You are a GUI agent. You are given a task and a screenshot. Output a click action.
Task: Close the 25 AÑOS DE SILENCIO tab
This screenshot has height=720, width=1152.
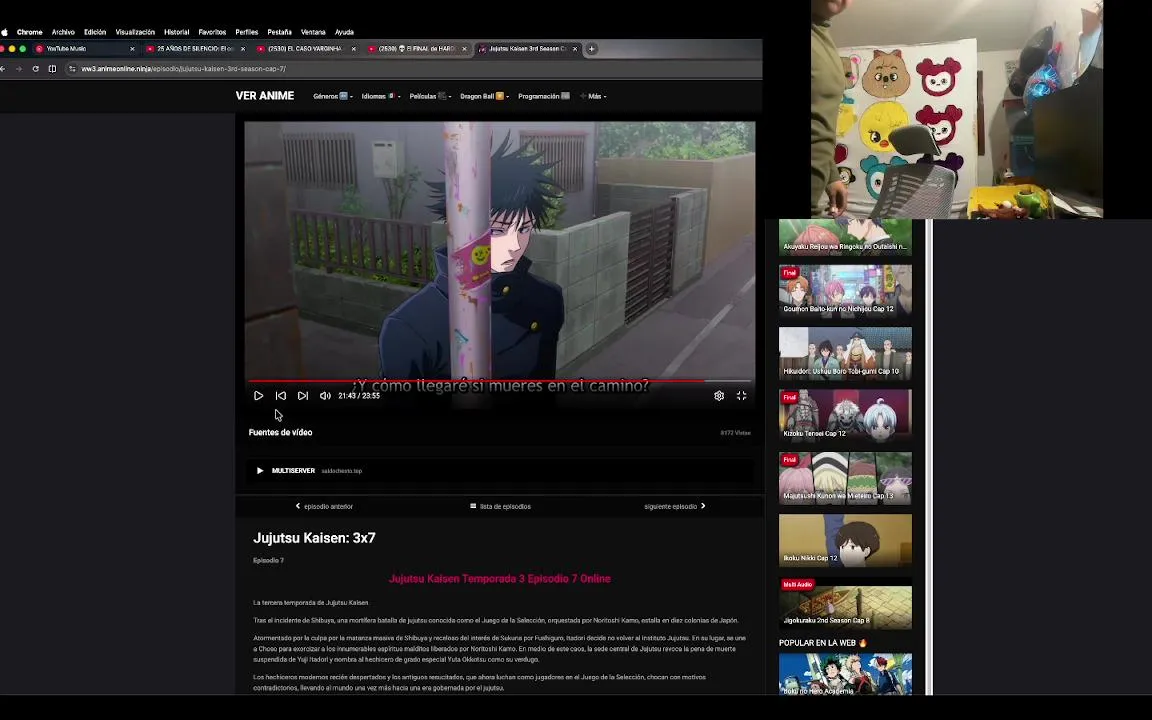(242, 48)
